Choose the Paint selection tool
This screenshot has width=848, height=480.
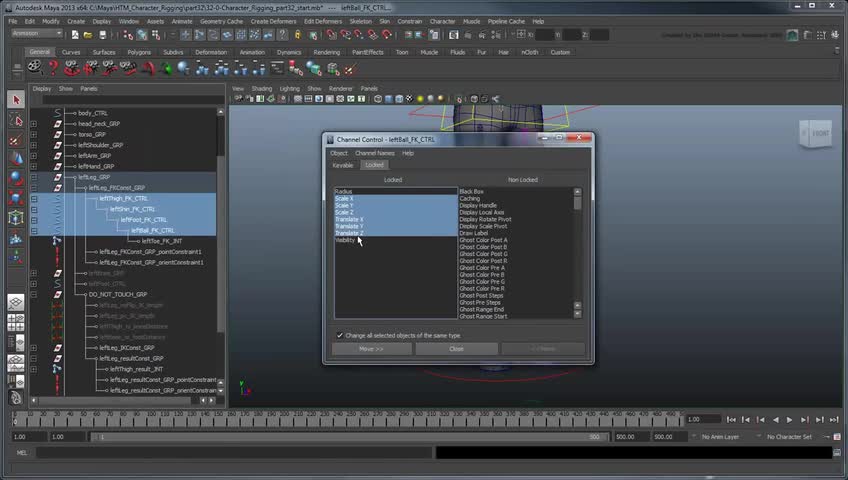tap(16, 139)
